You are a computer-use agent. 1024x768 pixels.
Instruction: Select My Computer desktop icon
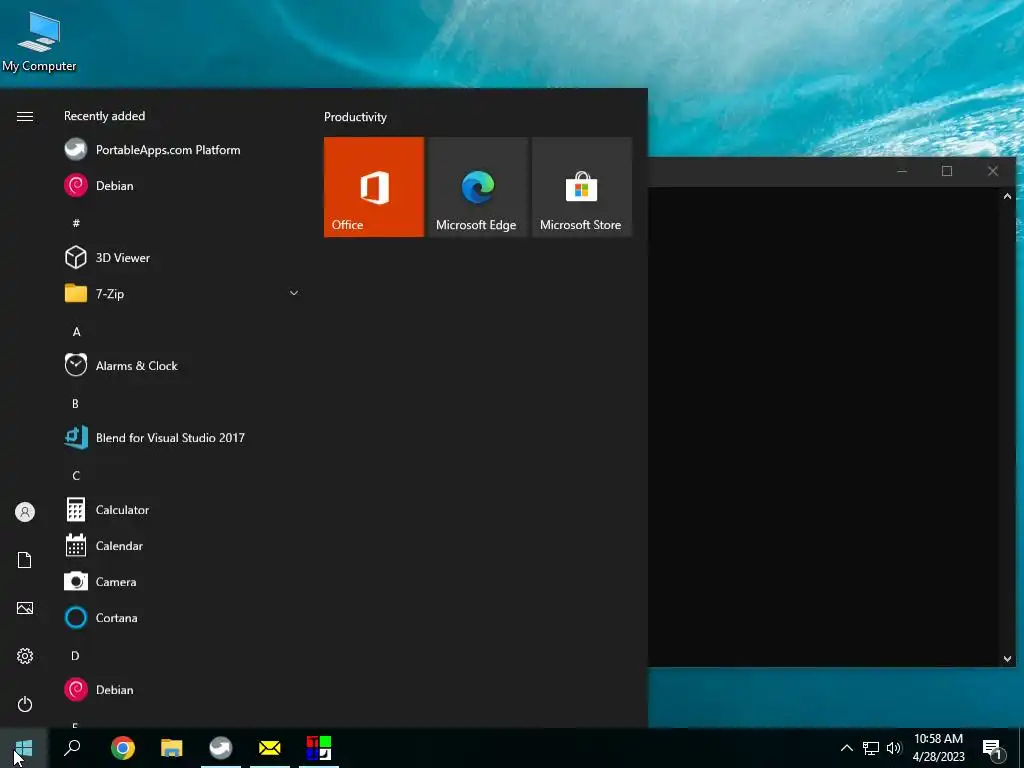click(39, 42)
